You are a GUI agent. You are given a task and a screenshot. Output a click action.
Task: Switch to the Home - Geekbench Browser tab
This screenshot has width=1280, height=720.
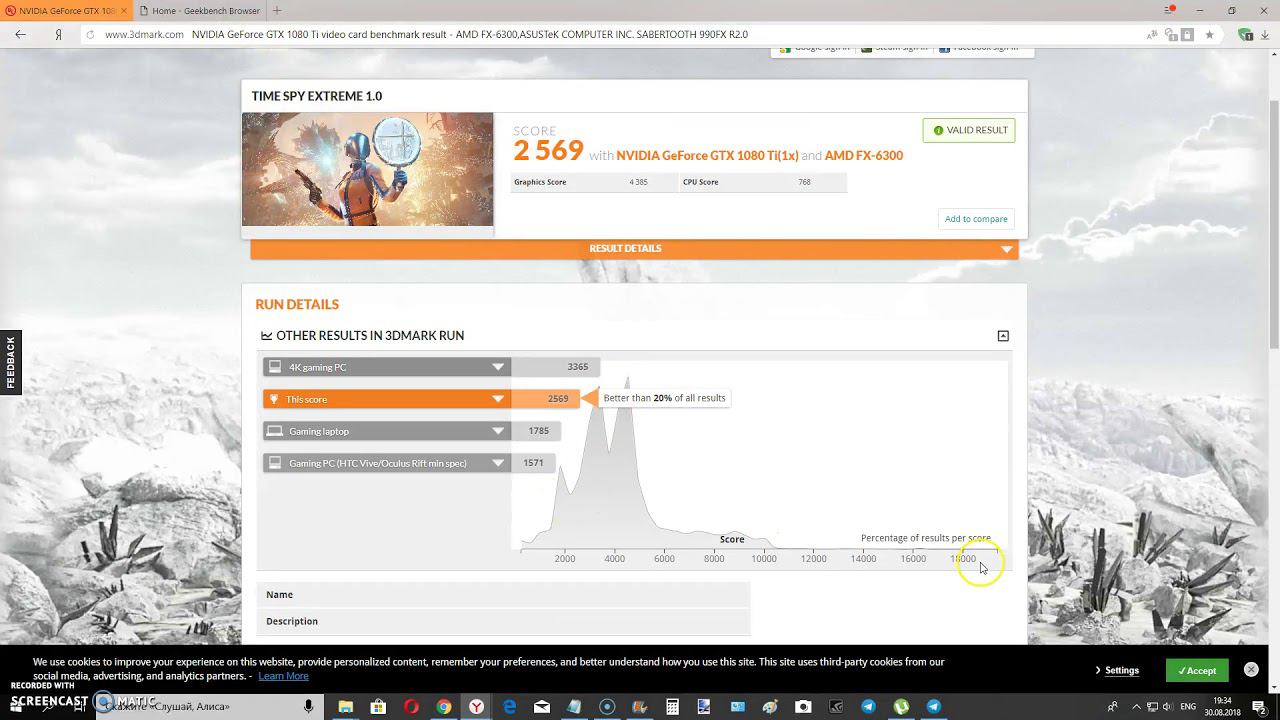tap(199, 10)
